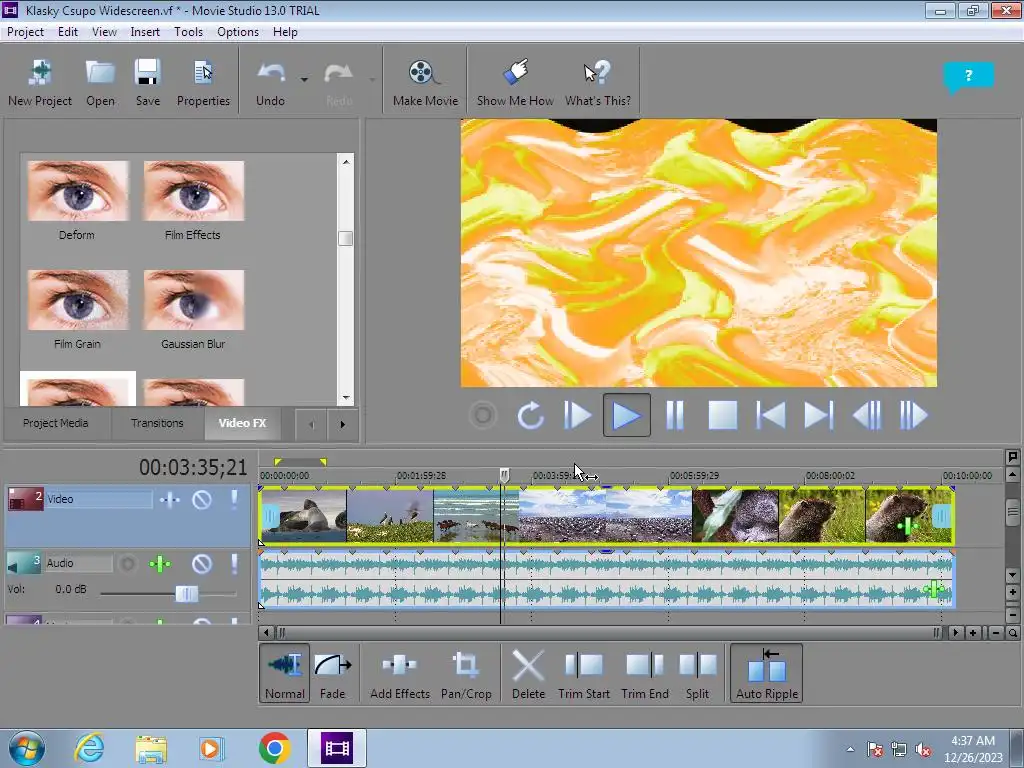Screen dimensions: 1024x768
Task: Open the Audio track FX icon
Action: click(x=160, y=564)
